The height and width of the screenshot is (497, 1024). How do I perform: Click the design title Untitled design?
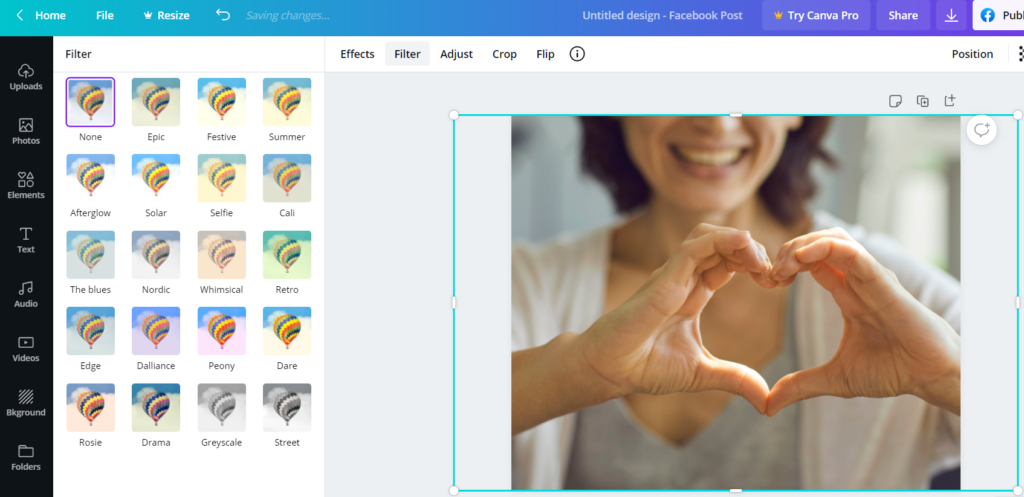[x=662, y=15]
